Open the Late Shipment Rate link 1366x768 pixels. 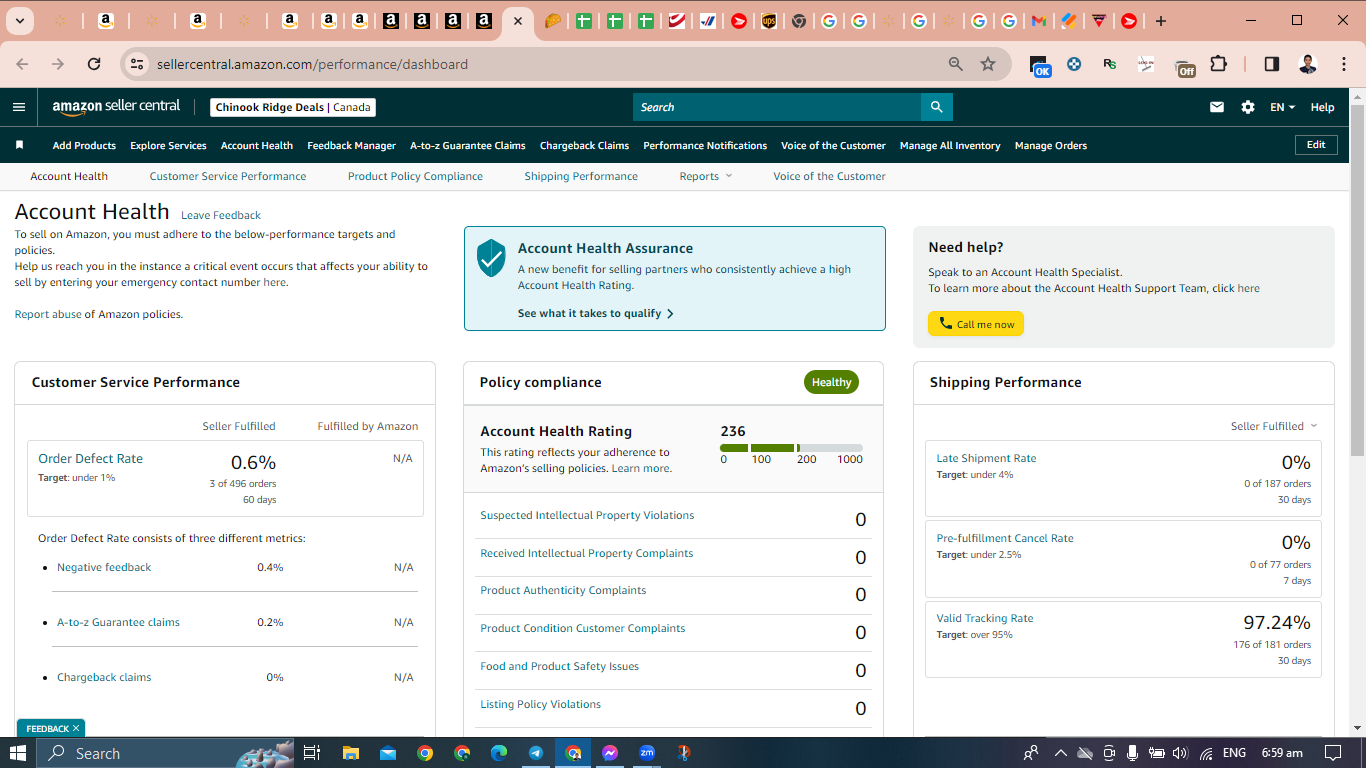coord(986,458)
